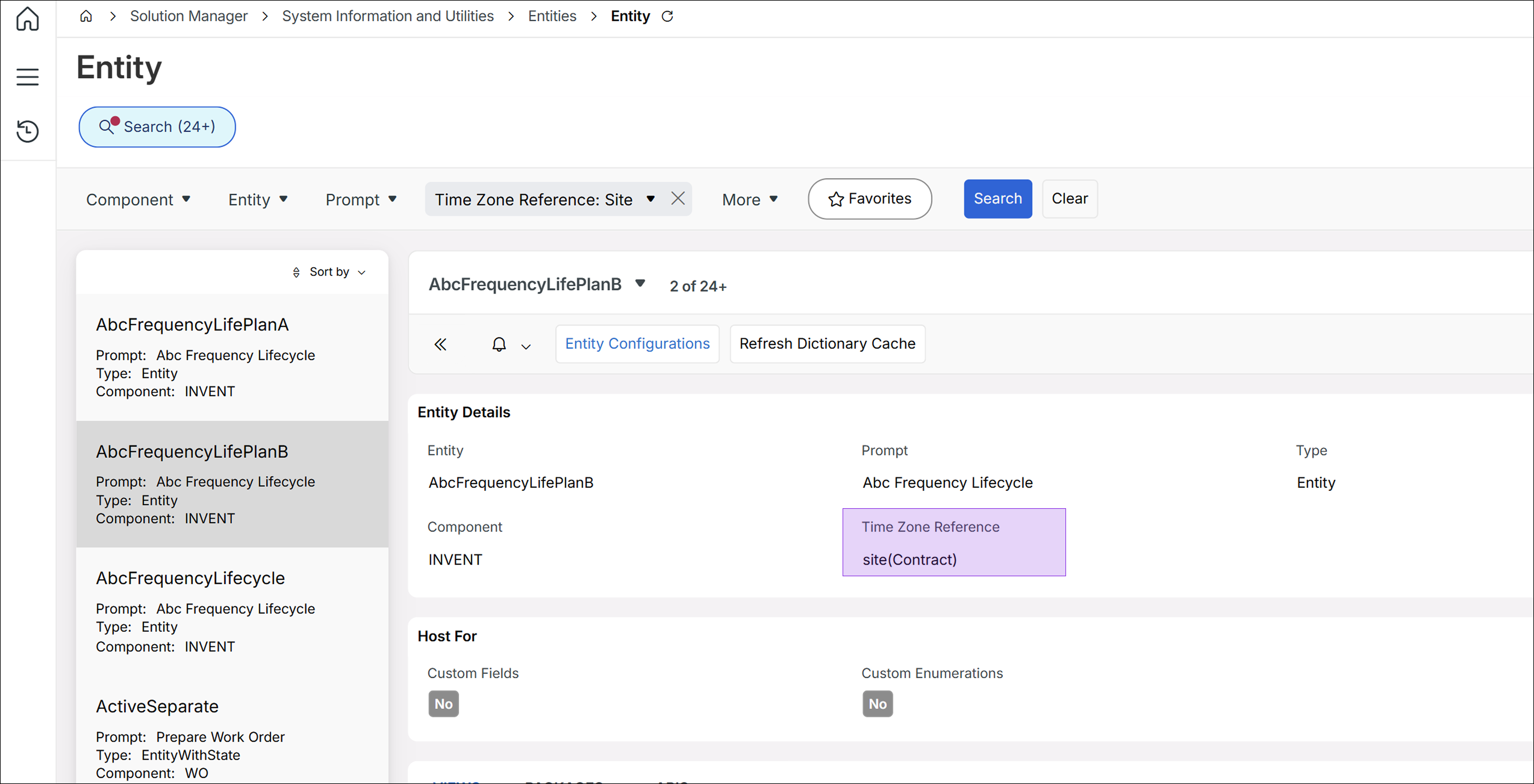Expand the bell subscription dropdown arrow
Screen dimensions: 1534x784
(x=526, y=347)
